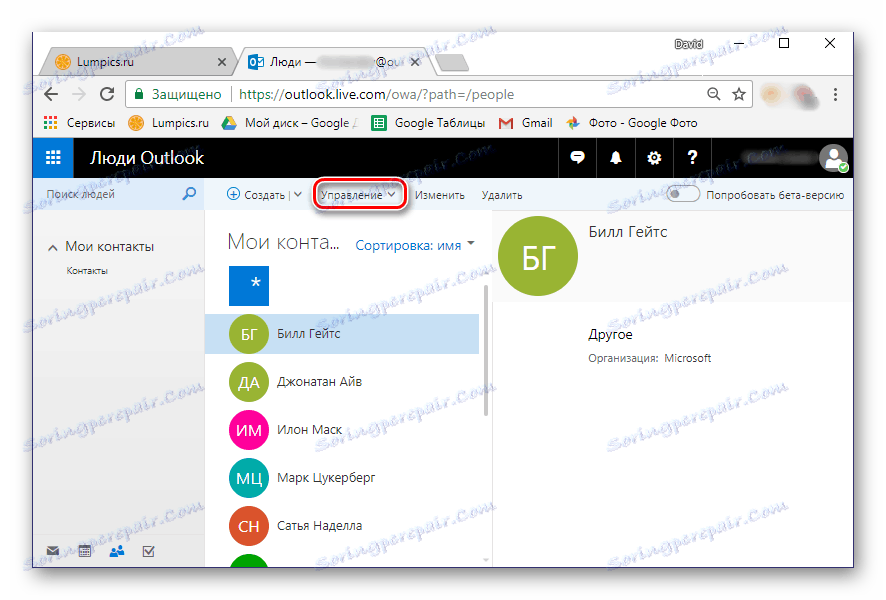Image resolution: width=886 pixels, height=600 pixels.
Task: Switch to Lumpics.ru browser tab
Action: click(x=136, y=62)
